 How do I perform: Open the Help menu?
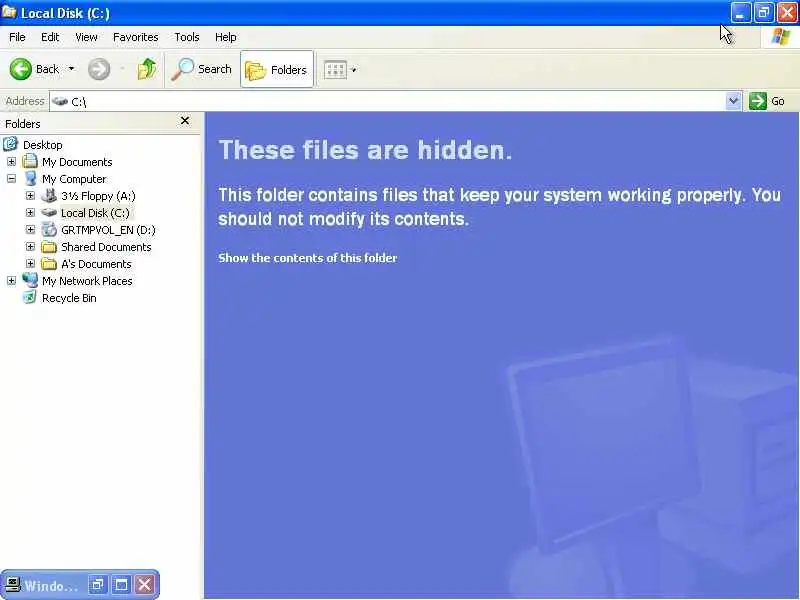[226, 37]
